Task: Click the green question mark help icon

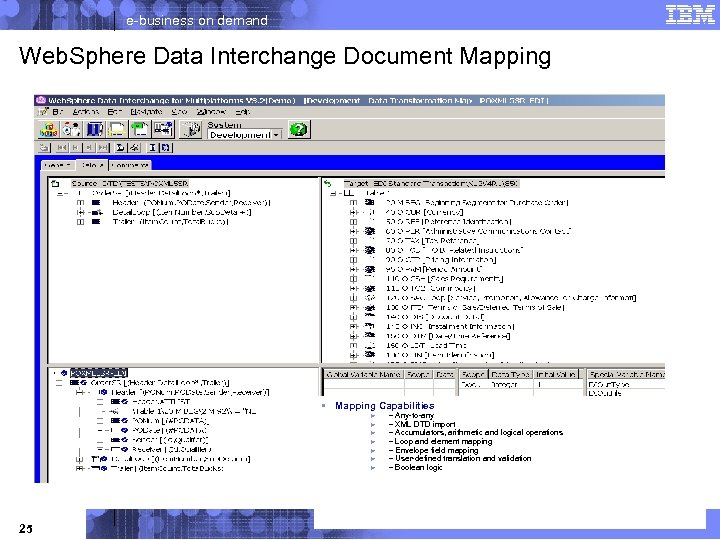Action: (x=299, y=129)
